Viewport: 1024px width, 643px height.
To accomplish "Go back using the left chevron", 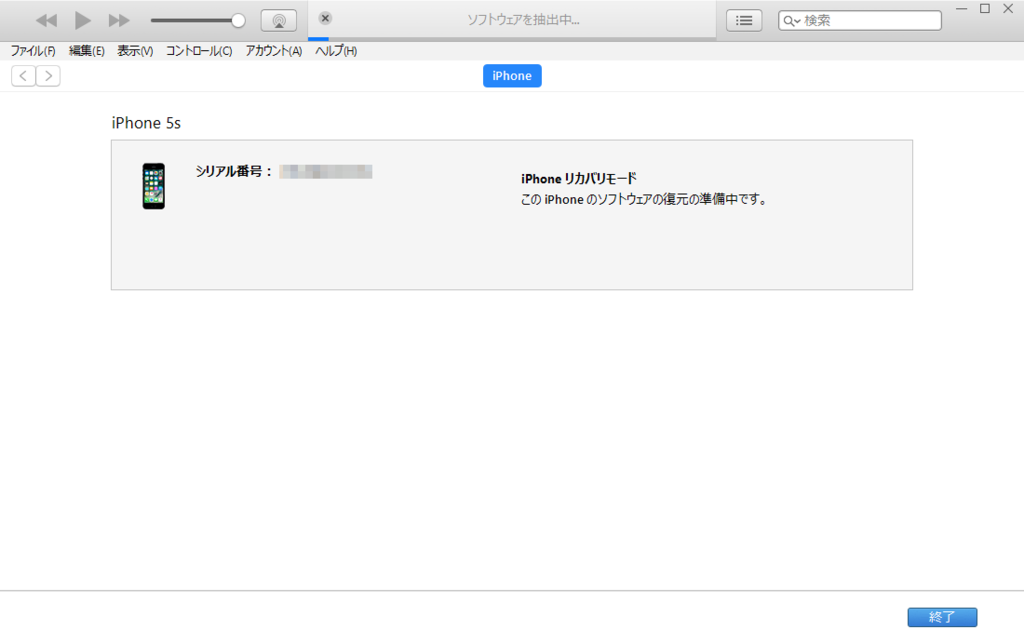I will [x=24, y=76].
